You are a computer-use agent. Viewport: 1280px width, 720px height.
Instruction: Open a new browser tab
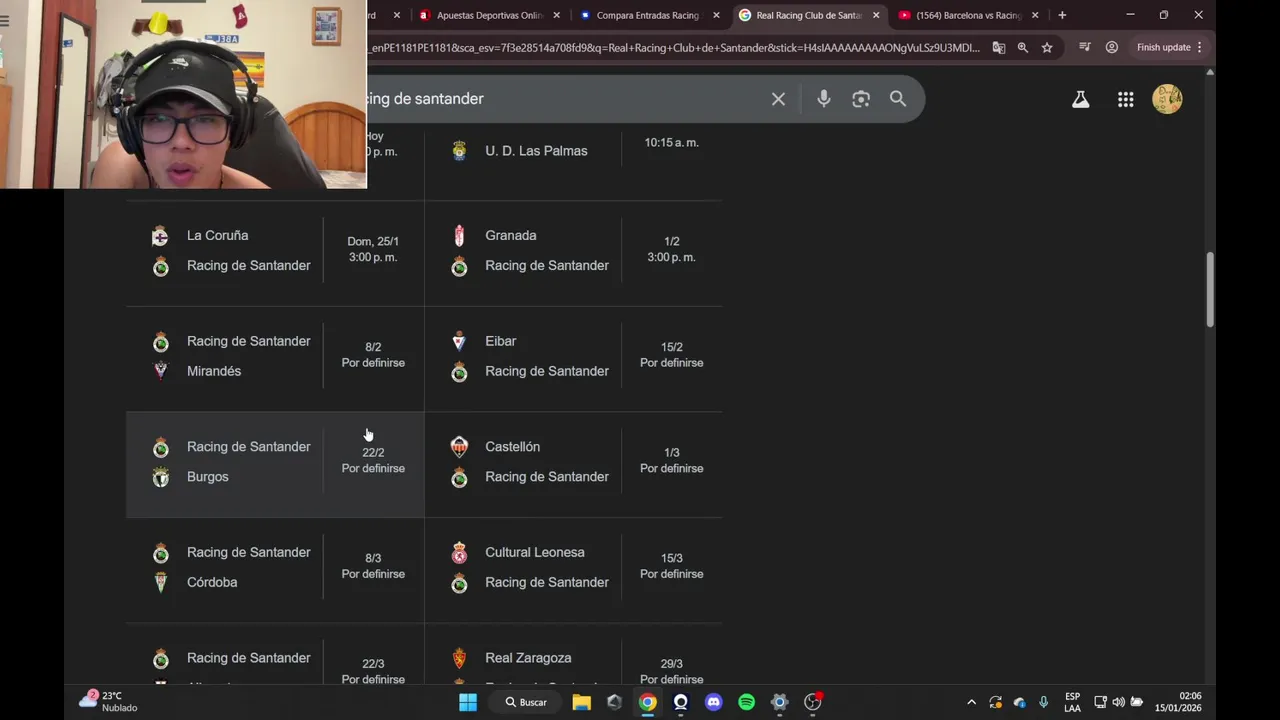tap(1062, 15)
